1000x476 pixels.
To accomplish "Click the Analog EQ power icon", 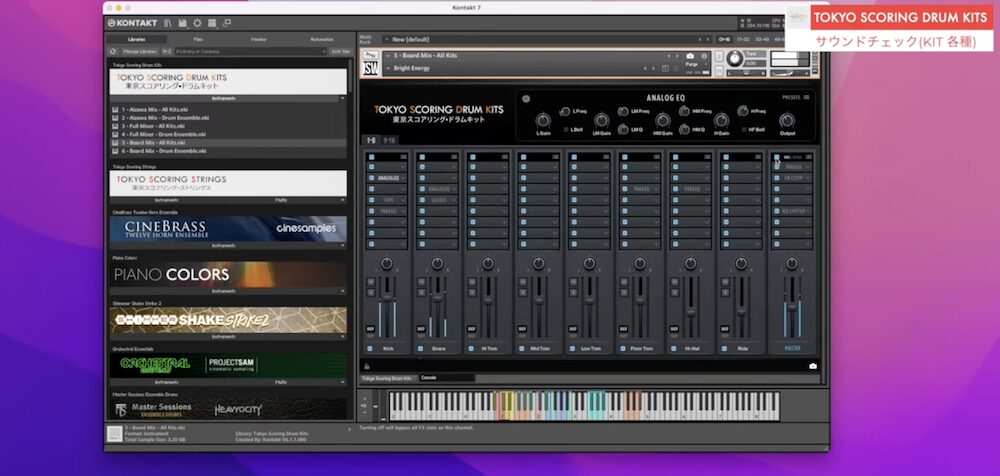I will (x=526, y=98).
